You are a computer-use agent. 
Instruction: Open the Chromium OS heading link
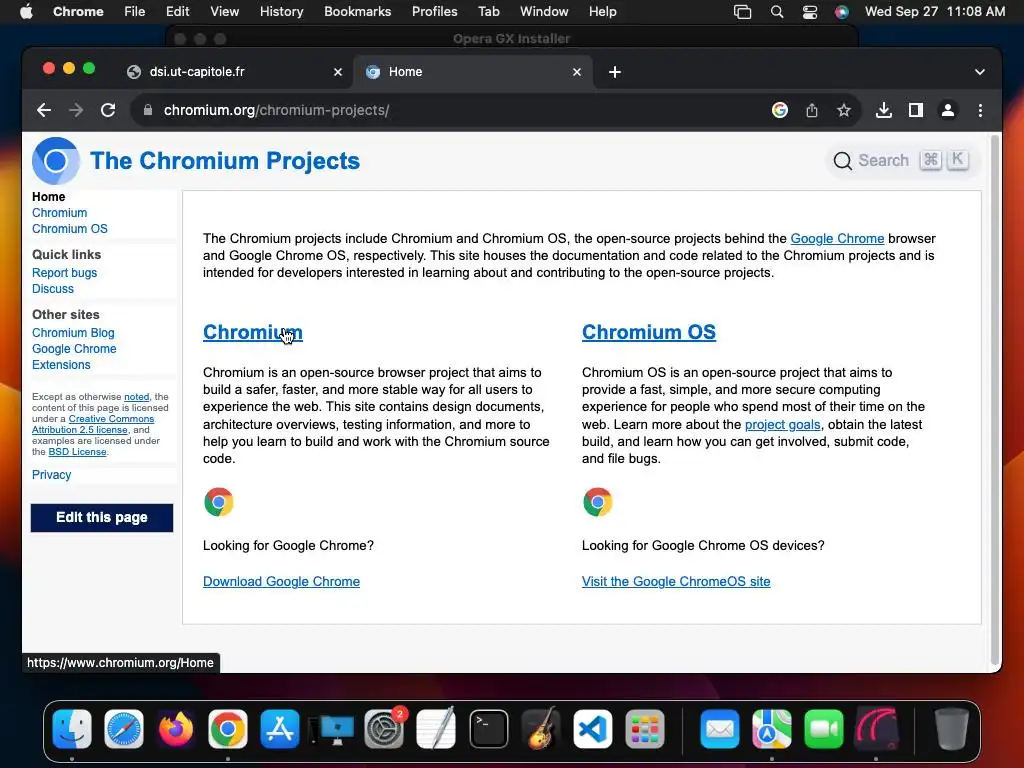(x=648, y=332)
